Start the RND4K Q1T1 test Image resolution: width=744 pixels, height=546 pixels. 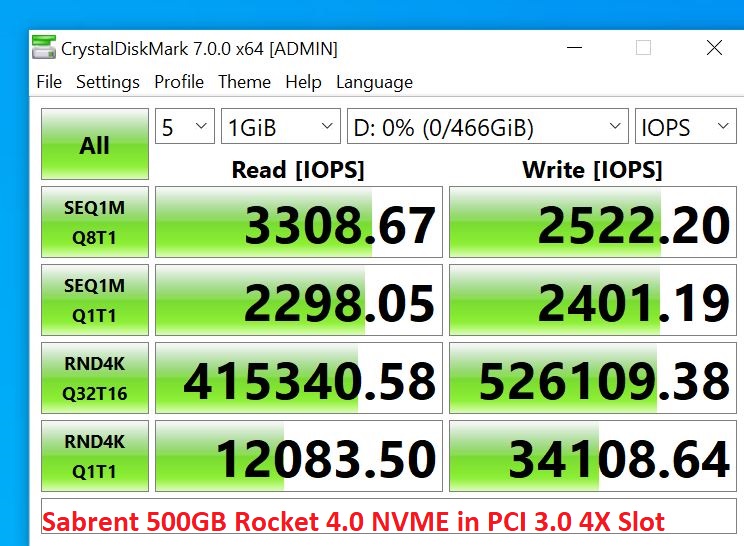pos(95,456)
